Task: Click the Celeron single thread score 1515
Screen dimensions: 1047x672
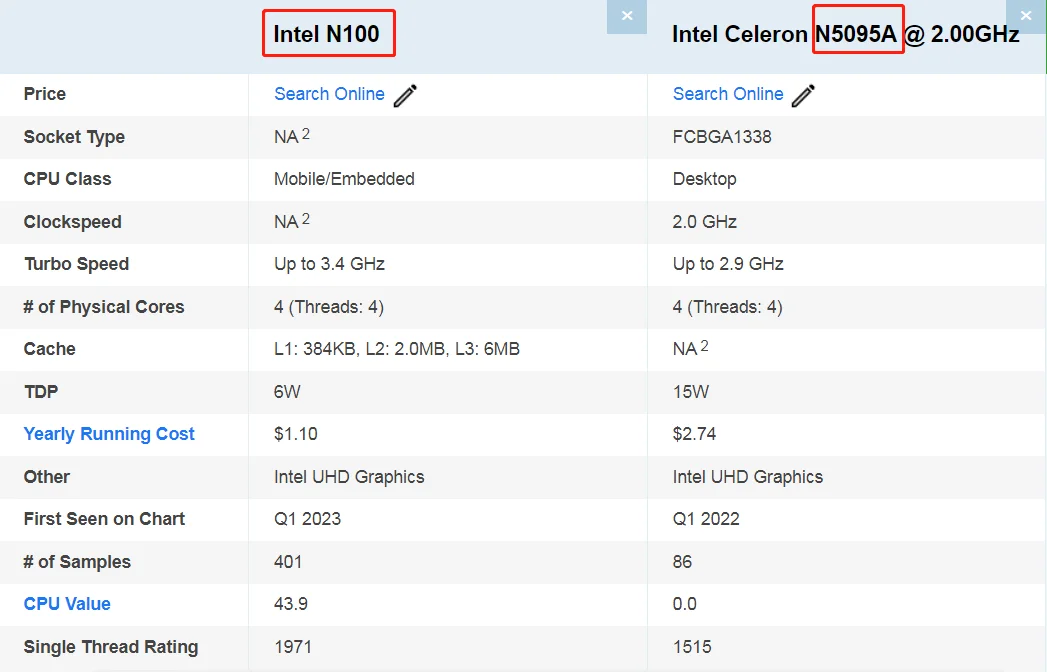Action: click(x=692, y=647)
